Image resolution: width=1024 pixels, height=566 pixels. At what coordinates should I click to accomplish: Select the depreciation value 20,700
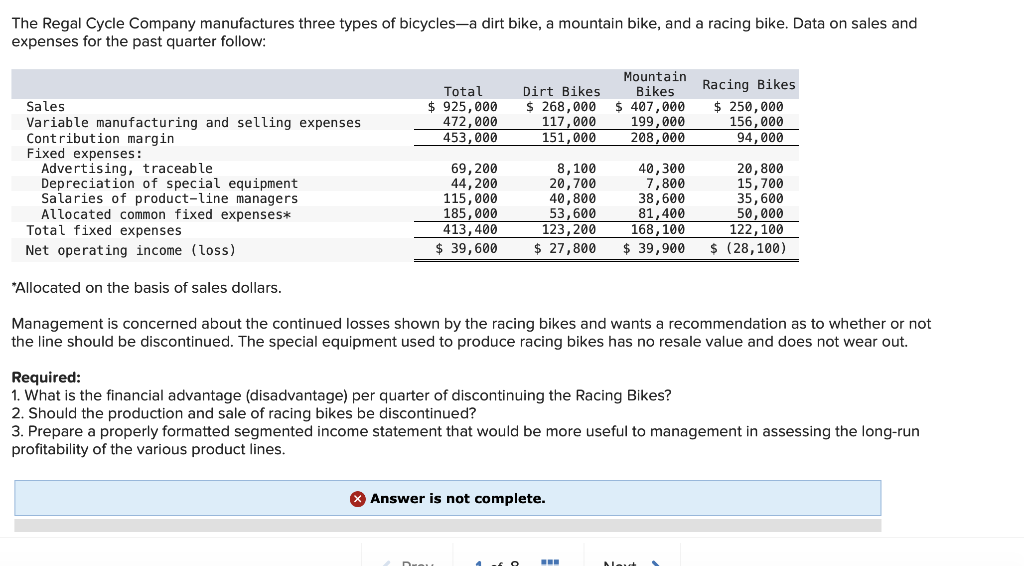click(x=573, y=183)
